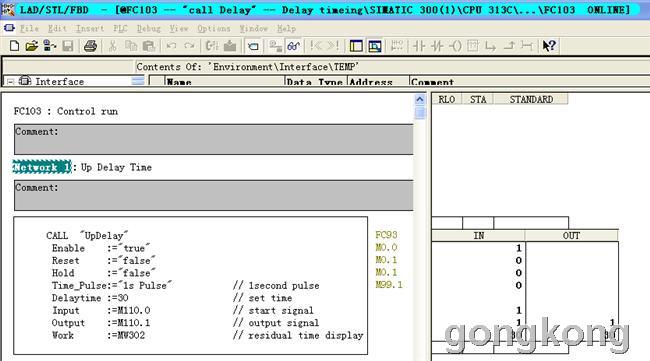Screen dimensions: 650x361
Task: Click the online/offline switch icon
Action: click(275, 46)
